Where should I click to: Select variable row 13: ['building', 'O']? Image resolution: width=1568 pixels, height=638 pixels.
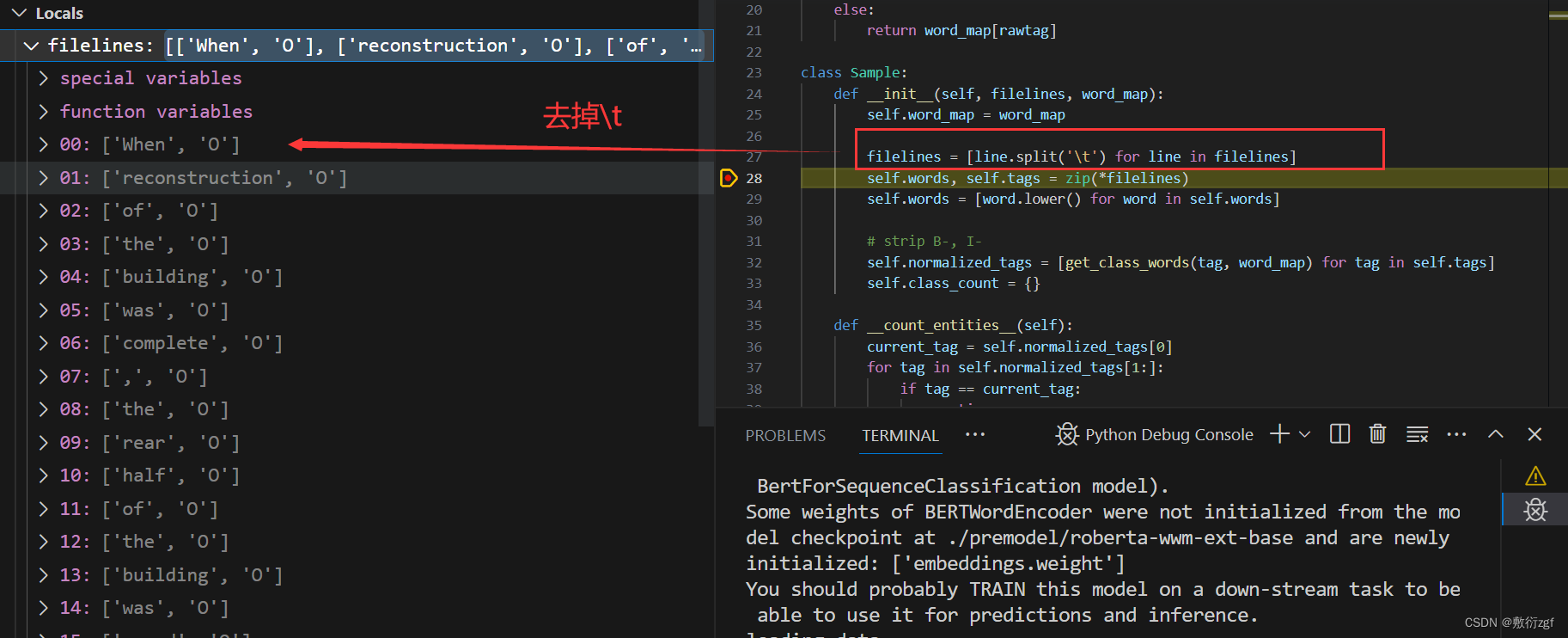[357, 575]
